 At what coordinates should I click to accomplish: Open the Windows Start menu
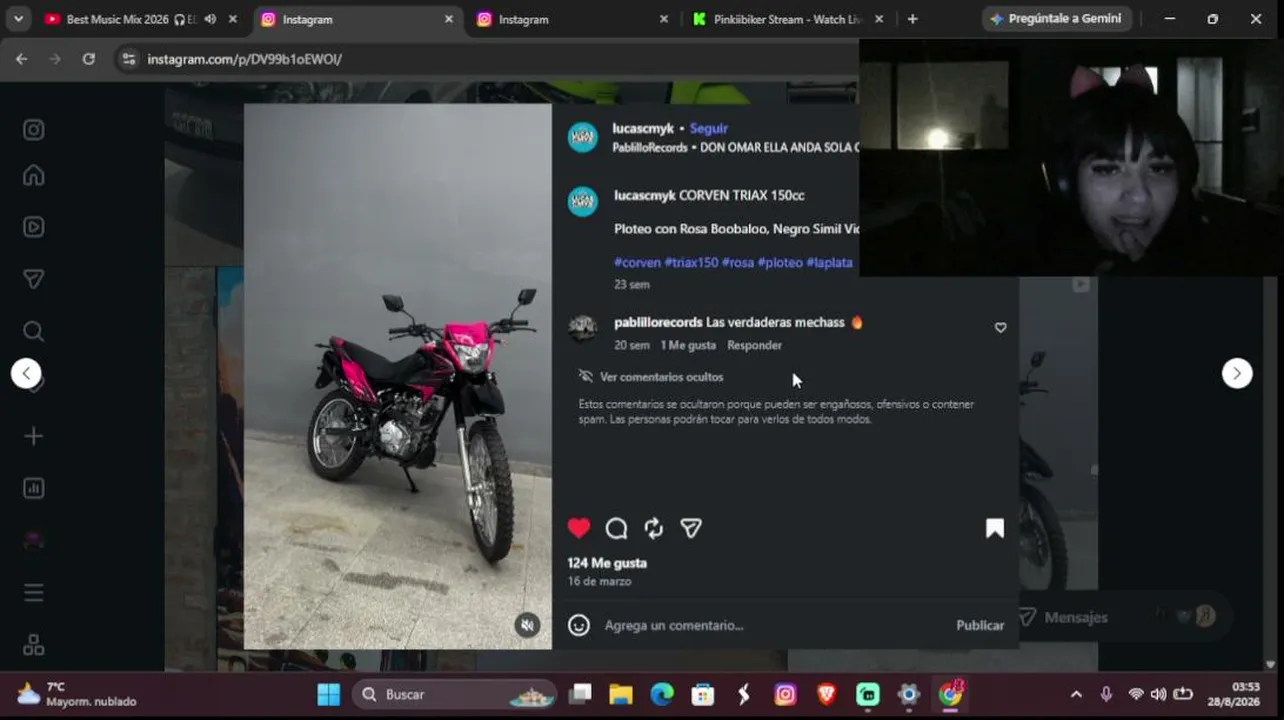[328, 694]
